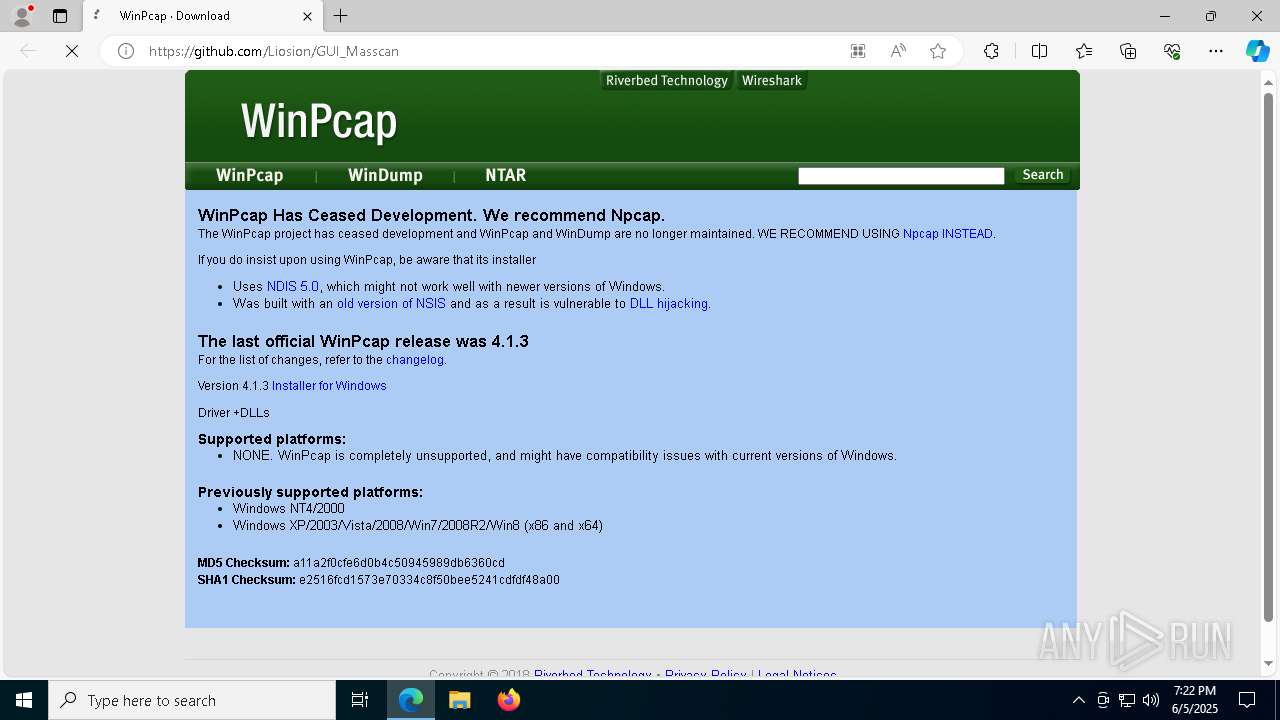
Task: Open the changelog link
Action: click(x=415, y=360)
